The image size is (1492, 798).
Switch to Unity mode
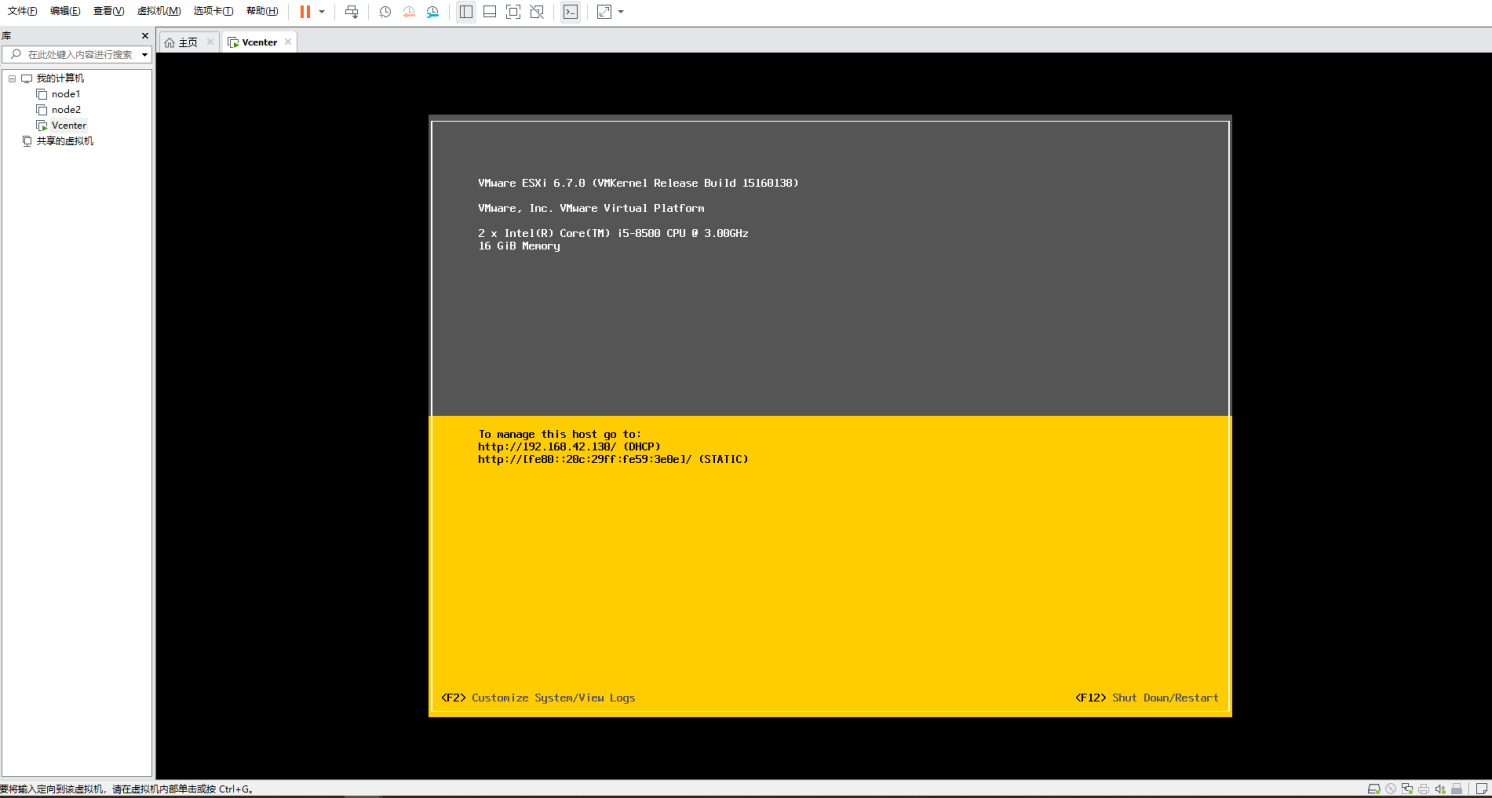(x=537, y=12)
